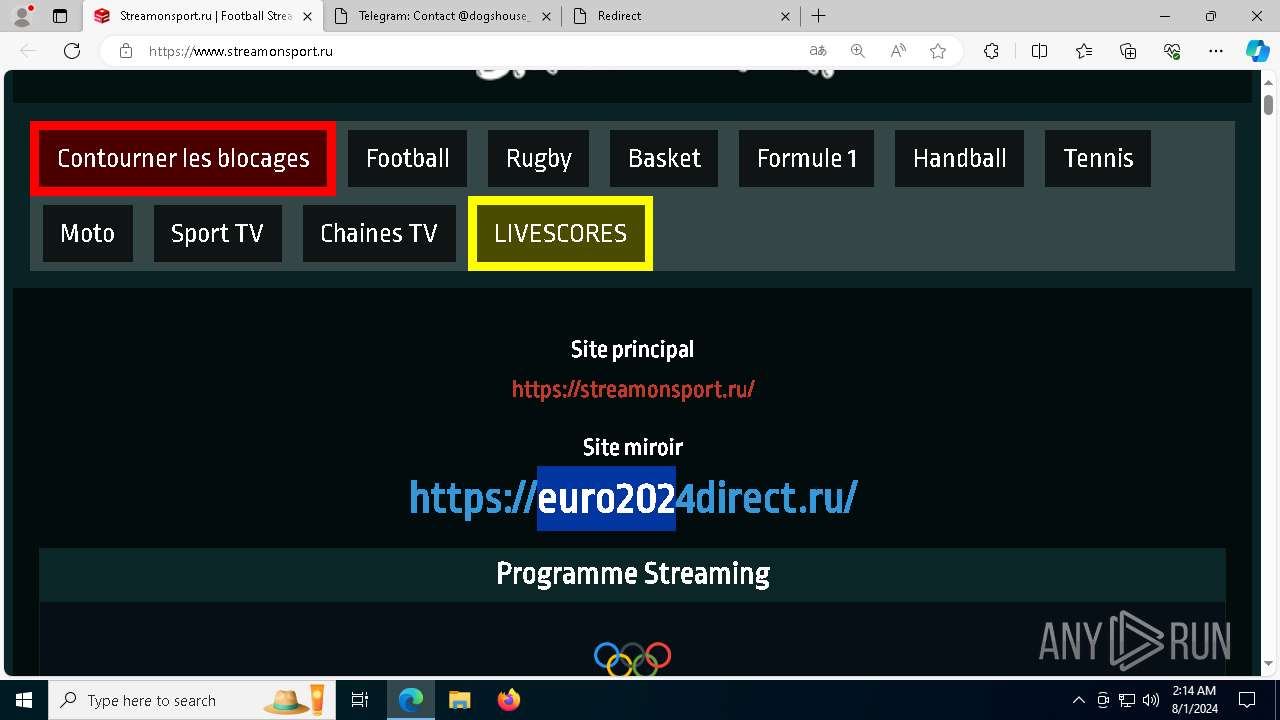
Task: Open the notification center icon
Action: pyautogui.click(x=1247, y=700)
